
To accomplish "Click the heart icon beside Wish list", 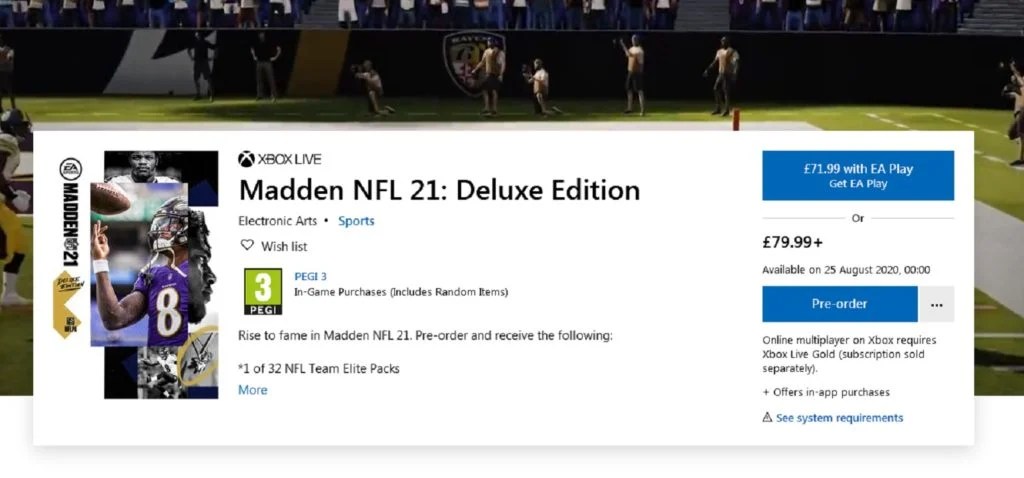I will coord(247,246).
